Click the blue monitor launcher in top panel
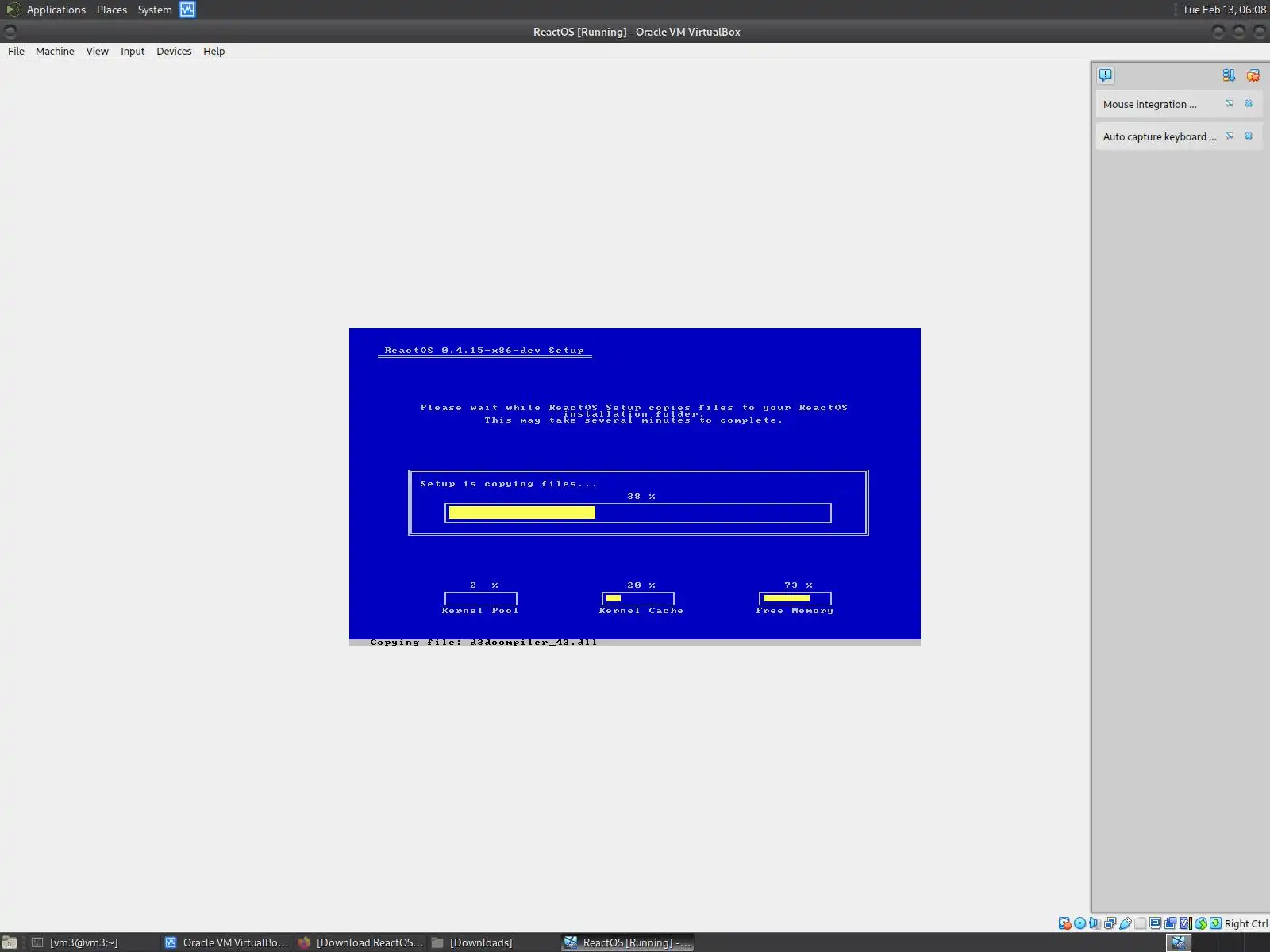 click(187, 10)
